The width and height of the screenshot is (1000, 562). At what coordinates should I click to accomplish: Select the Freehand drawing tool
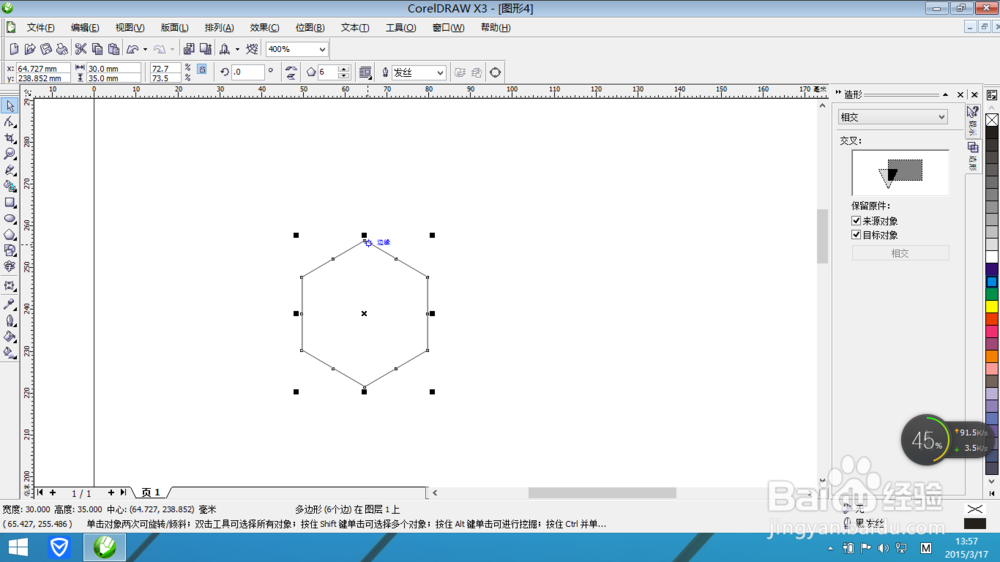[10, 170]
